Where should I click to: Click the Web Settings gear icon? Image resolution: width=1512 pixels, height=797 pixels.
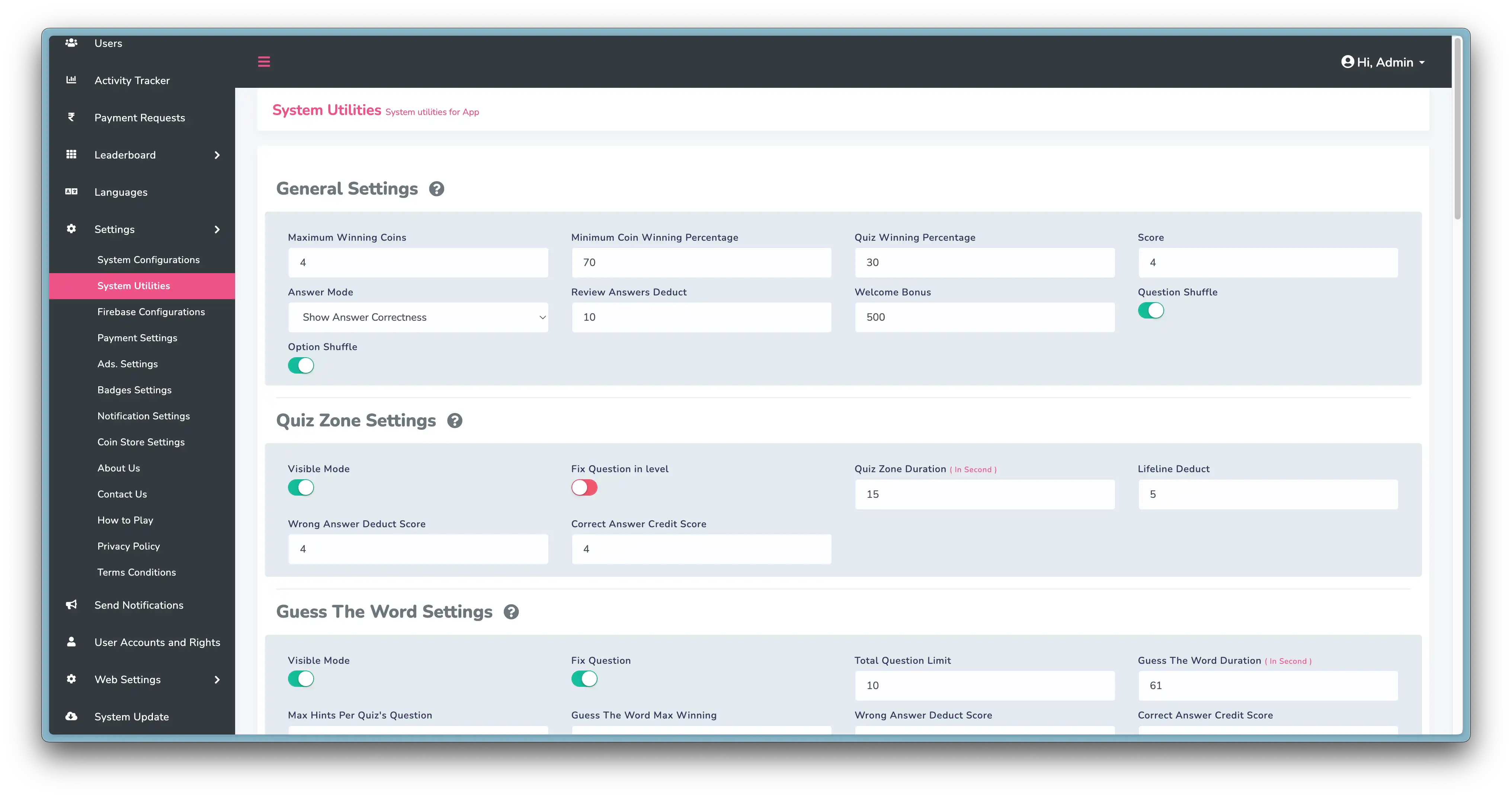pos(71,679)
